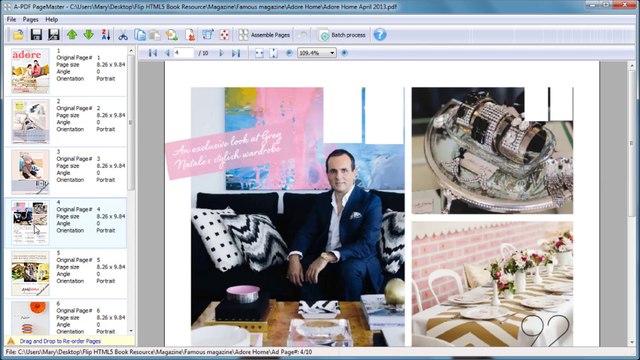Open help with blue question mark
The image size is (640, 360).
click(380, 35)
